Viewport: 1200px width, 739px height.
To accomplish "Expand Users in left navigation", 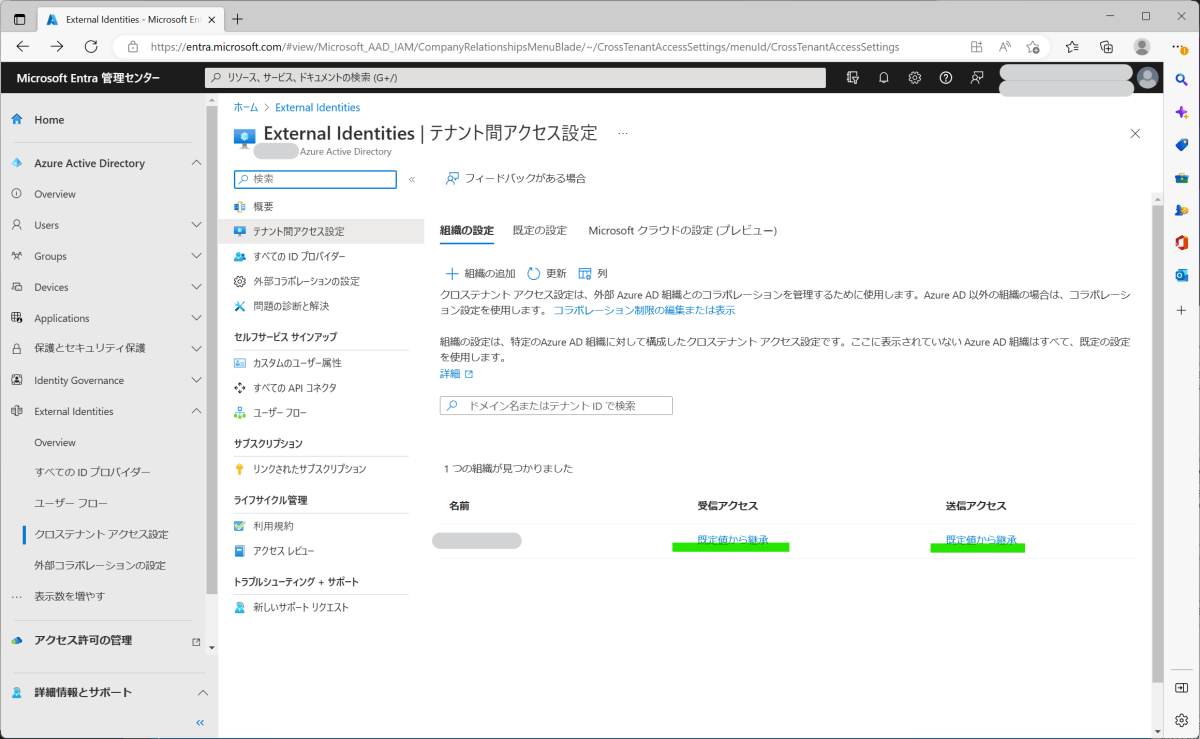I will tap(196, 225).
